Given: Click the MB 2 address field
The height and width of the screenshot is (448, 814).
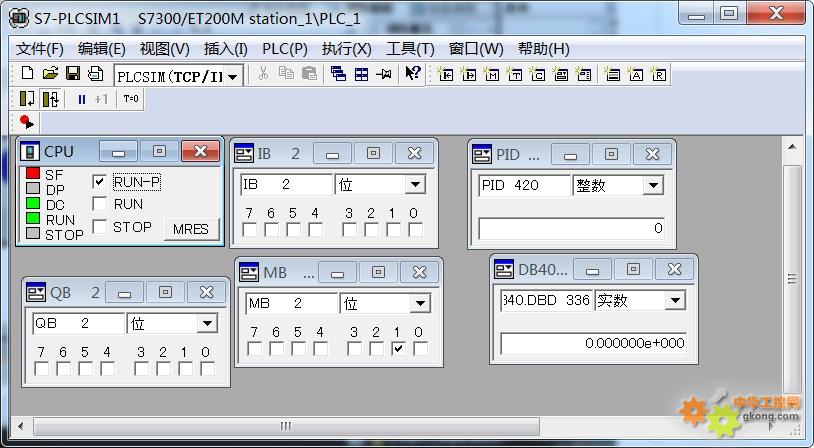Looking at the screenshot, I should 292,303.
